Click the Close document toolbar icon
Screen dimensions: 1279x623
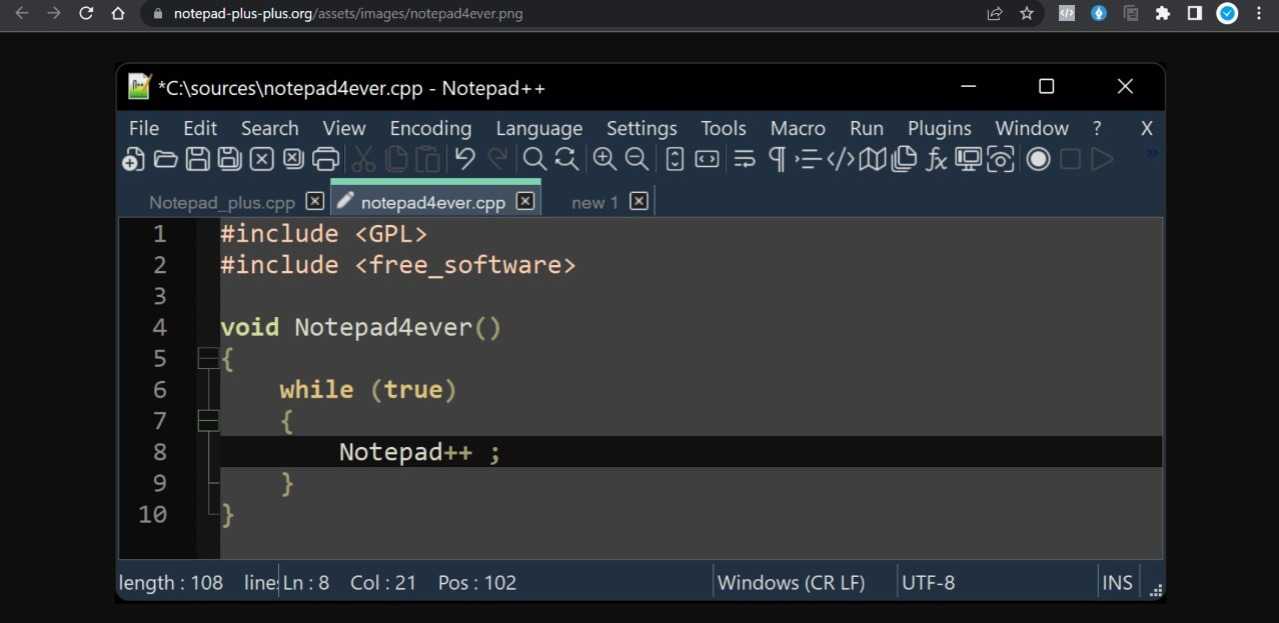(261, 159)
